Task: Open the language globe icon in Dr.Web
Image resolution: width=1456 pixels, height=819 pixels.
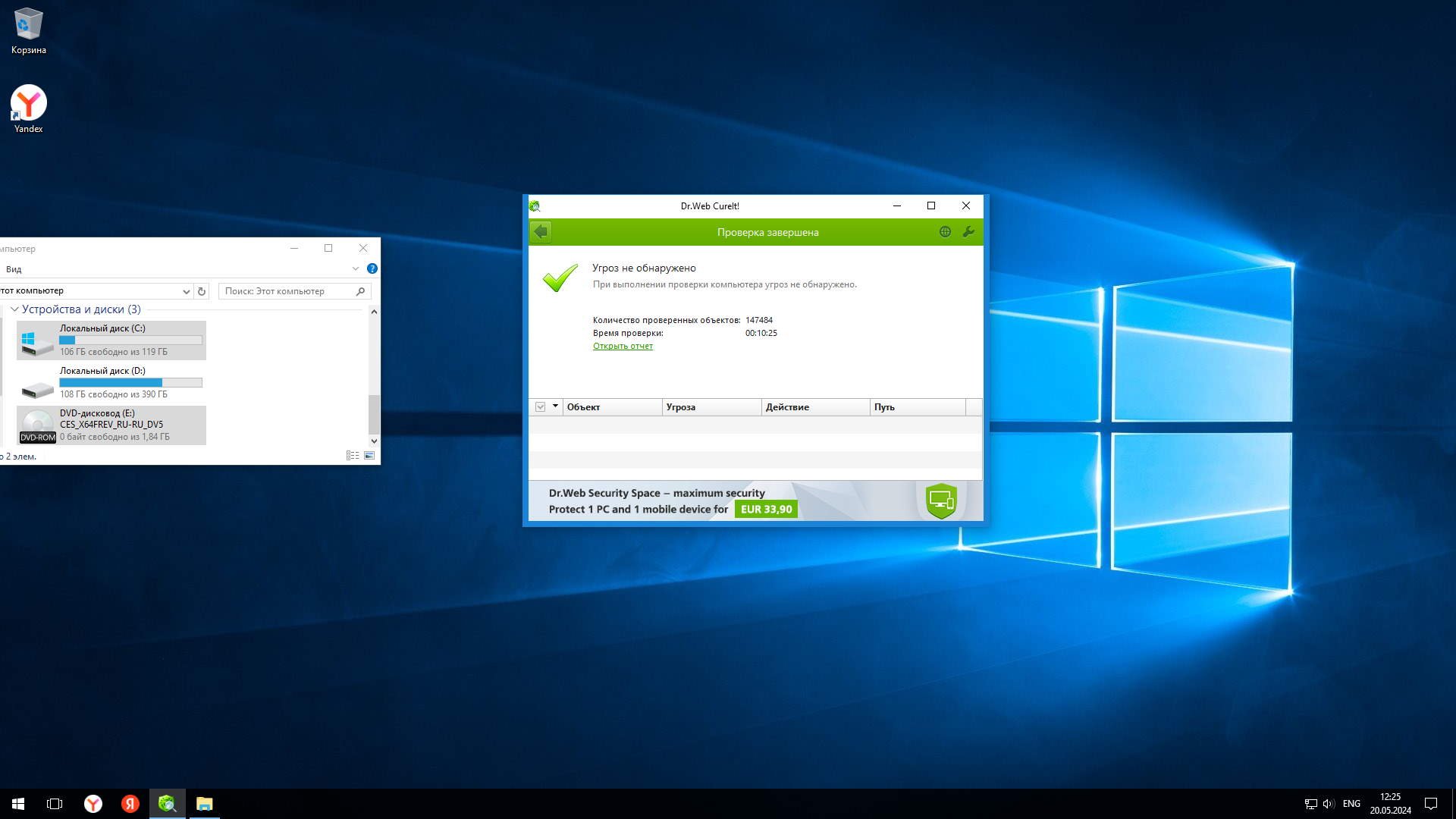Action: (x=945, y=232)
